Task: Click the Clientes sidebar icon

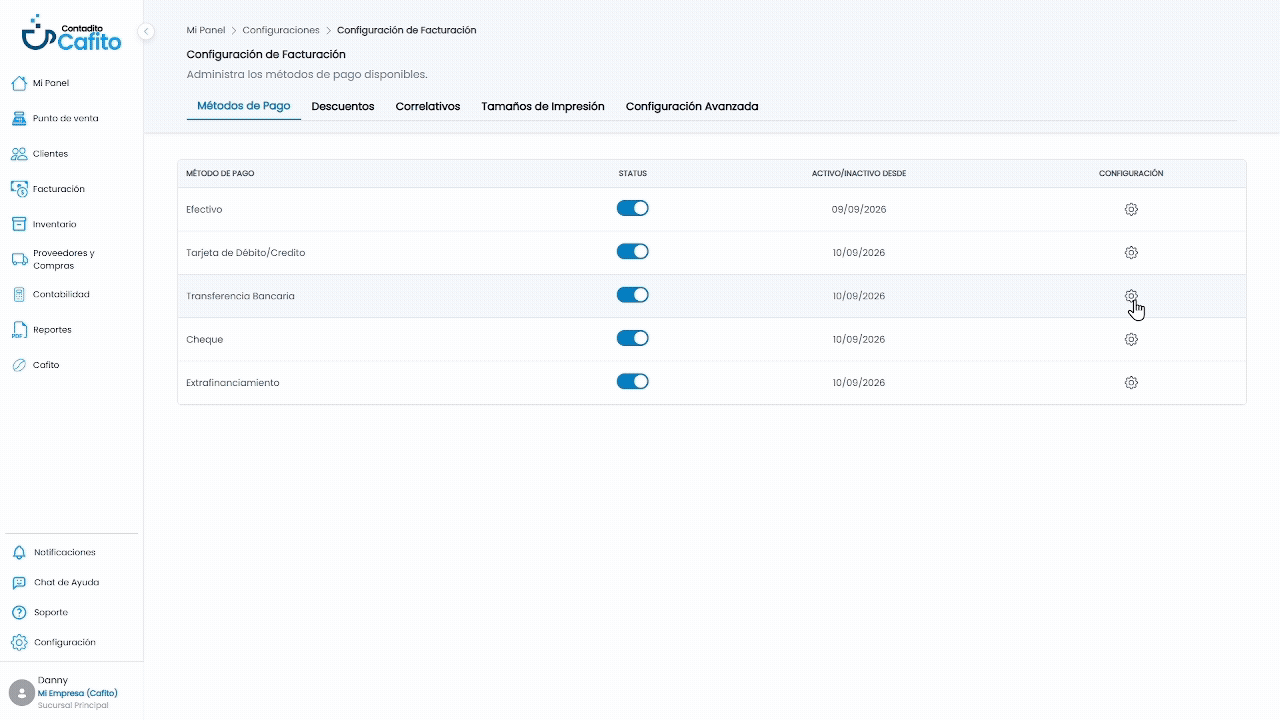Action: [18, 154]
